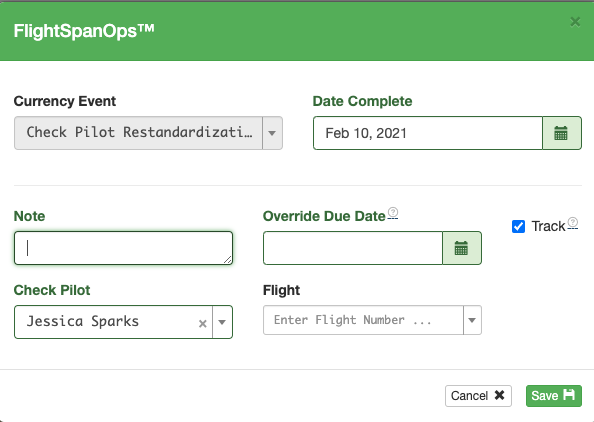Open the Override Due Date calendar icon
The image size is (594, 422).
point(461,248)
